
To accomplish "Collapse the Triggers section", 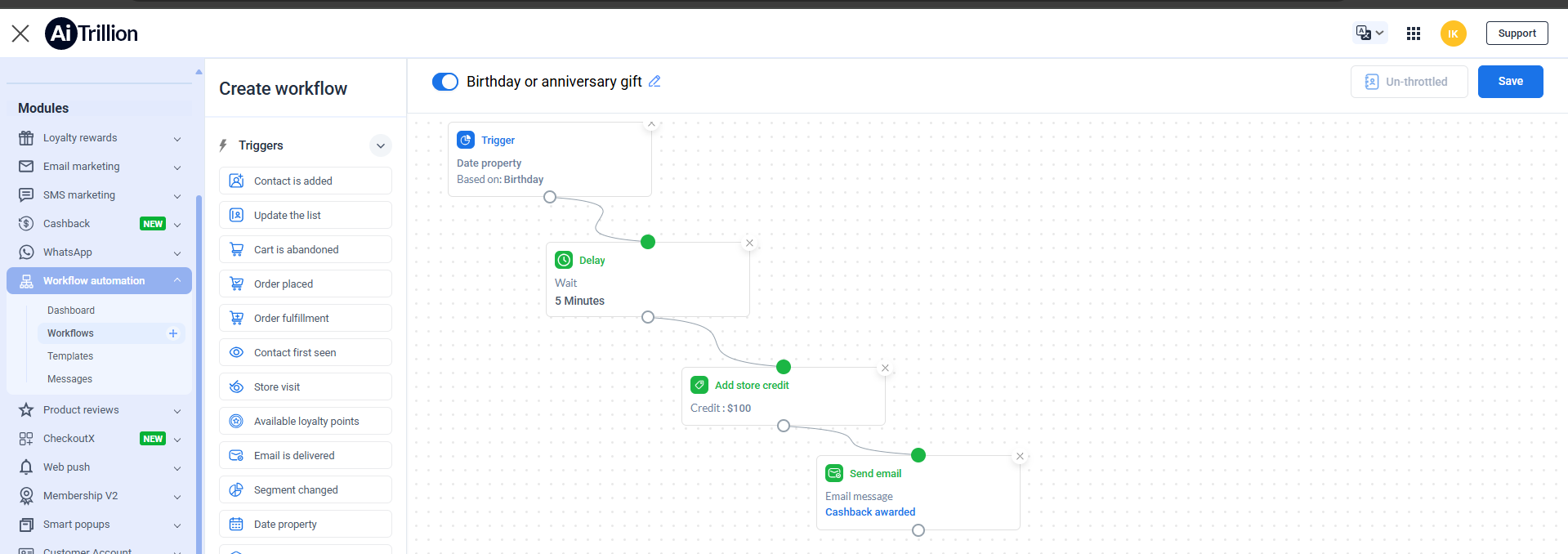I will pos(381,145).
